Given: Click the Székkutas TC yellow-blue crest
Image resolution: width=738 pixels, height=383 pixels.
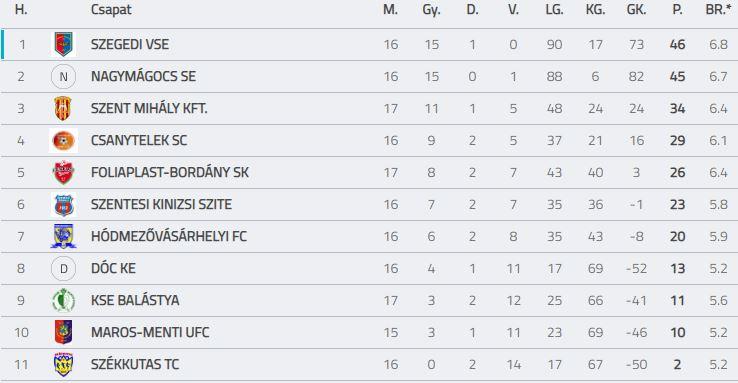Looking at the screenshot, I should pyautogui.click(x=64, y=364).
